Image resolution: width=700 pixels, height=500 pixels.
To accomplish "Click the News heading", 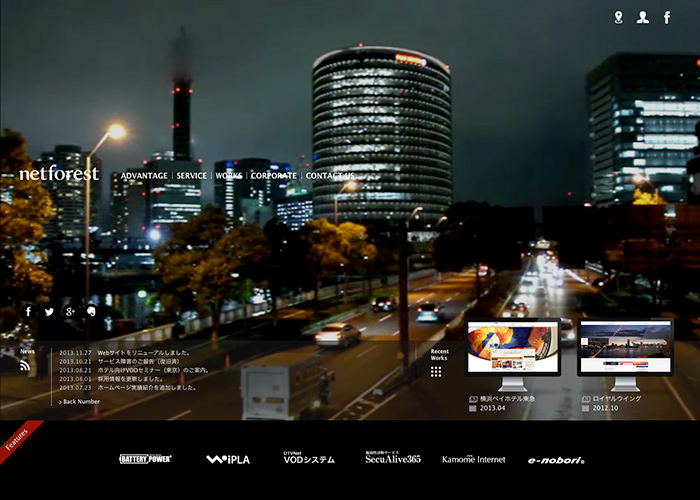I will [27, 352].
